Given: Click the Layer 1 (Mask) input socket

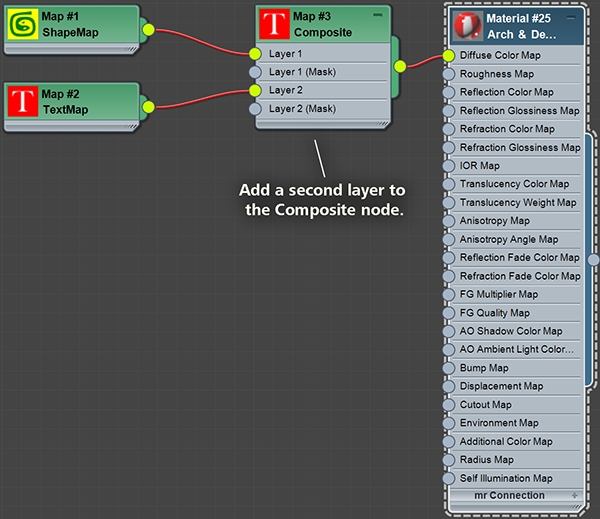Looking at the screenshot, I should pos(255,72).
